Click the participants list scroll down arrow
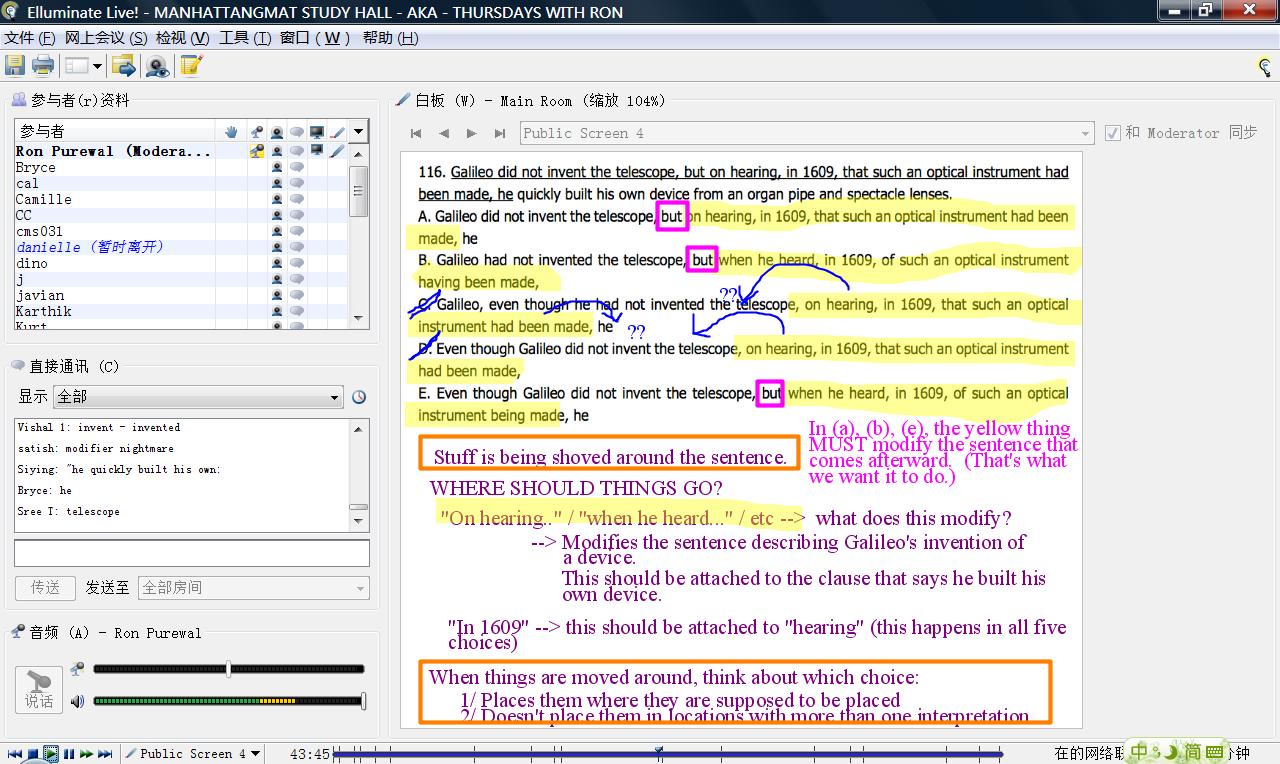Viewport: 1280px width, 764px height. click(x=359, y=318)
